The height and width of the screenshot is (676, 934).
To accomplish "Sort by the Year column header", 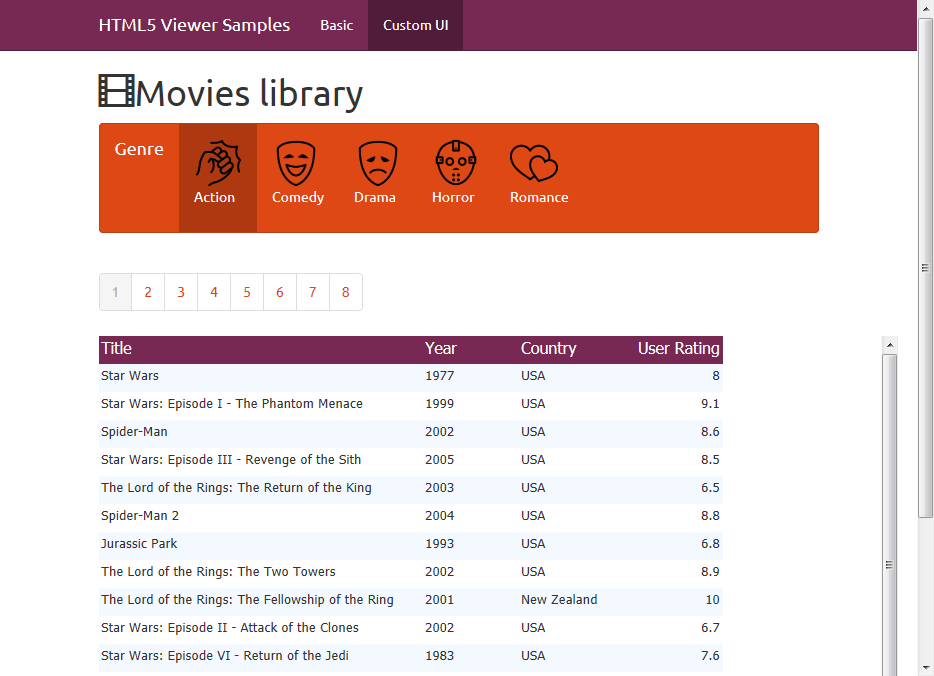I will point(440,348).
